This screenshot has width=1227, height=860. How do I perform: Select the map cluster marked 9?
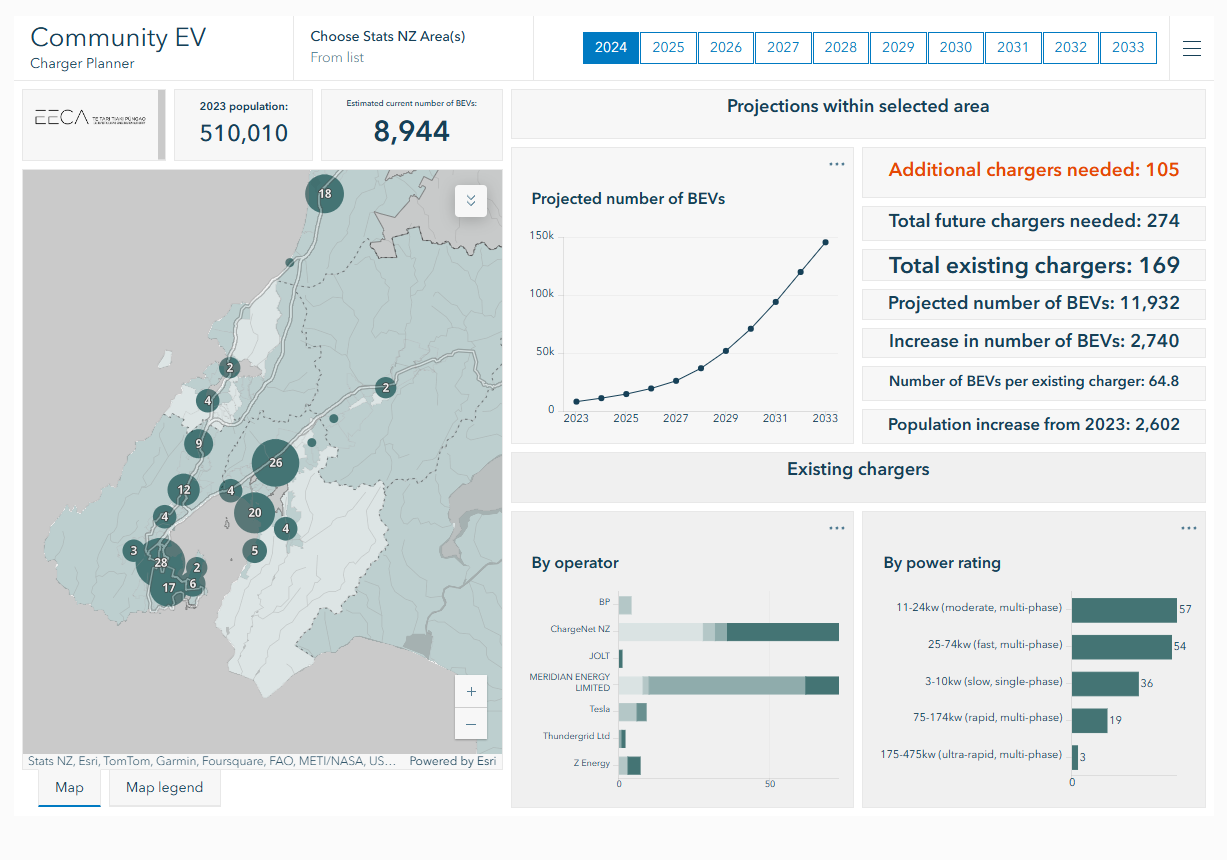(x=199, y=443)
